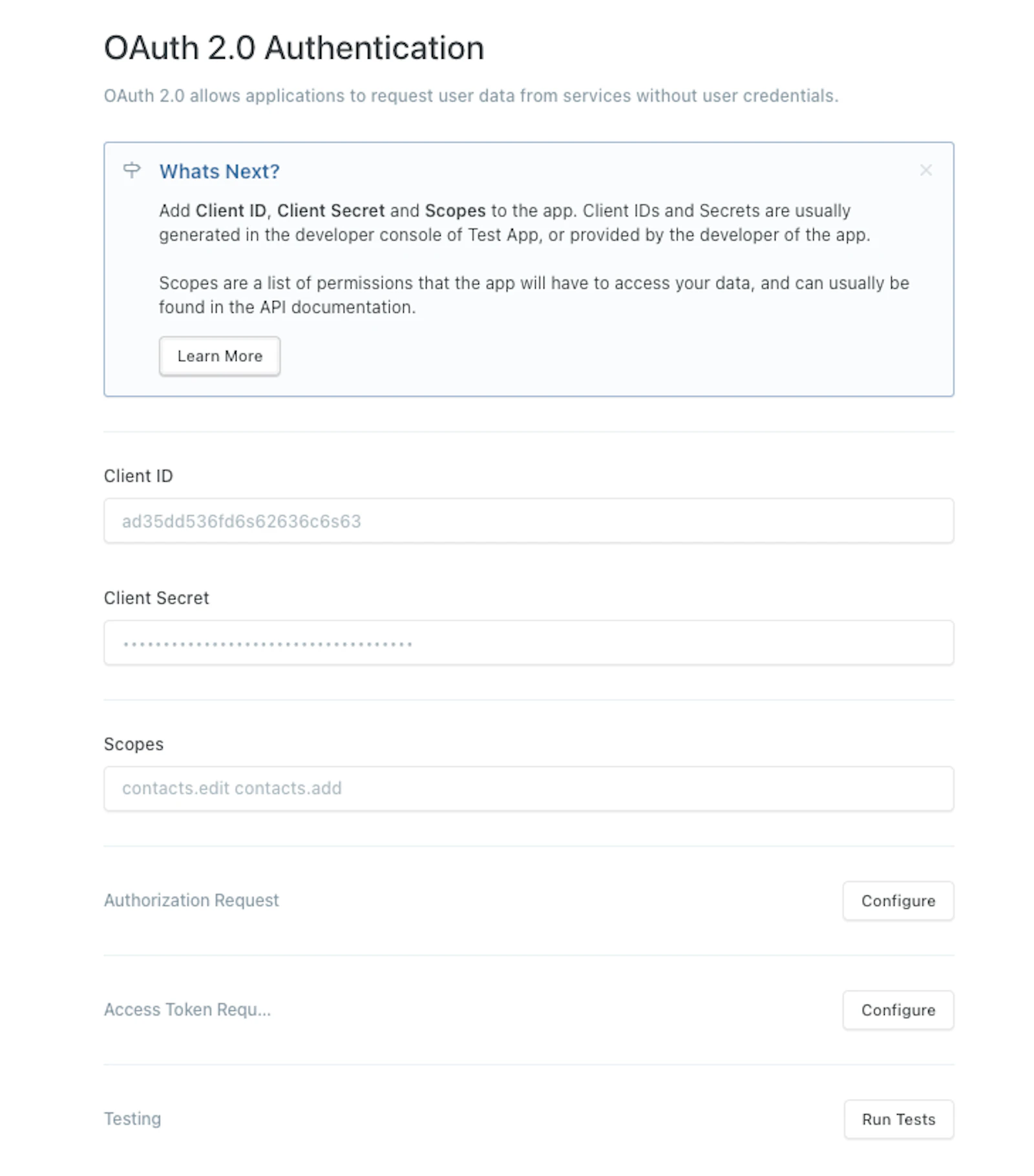Click the OAuth 2.0 Authentication page title
The height and width of the screenshot is (1176, 1034).
click(x=294, y=48)
